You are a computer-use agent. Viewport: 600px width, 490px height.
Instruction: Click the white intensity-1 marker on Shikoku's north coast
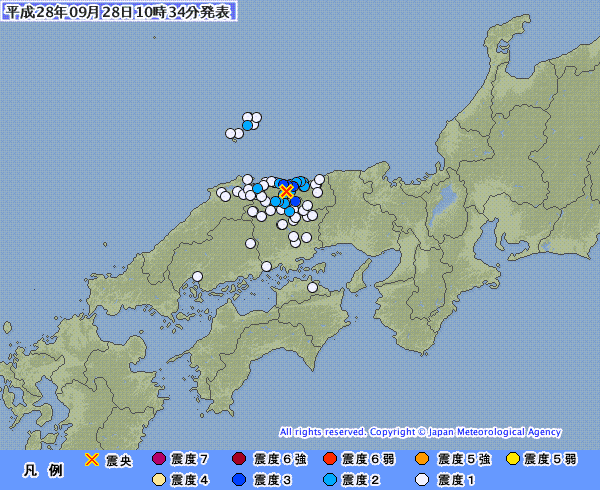[x=313, y=287]
